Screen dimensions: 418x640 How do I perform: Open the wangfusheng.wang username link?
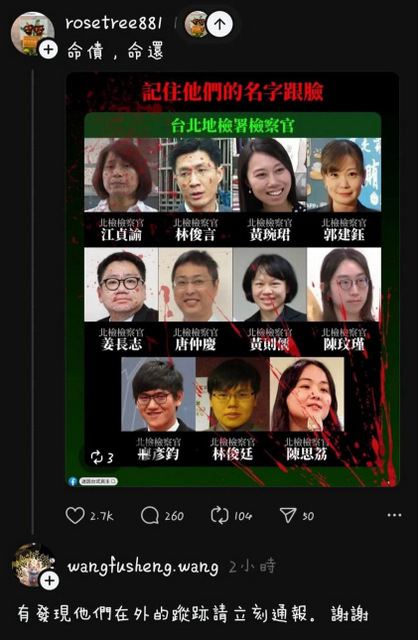[142, 567]
